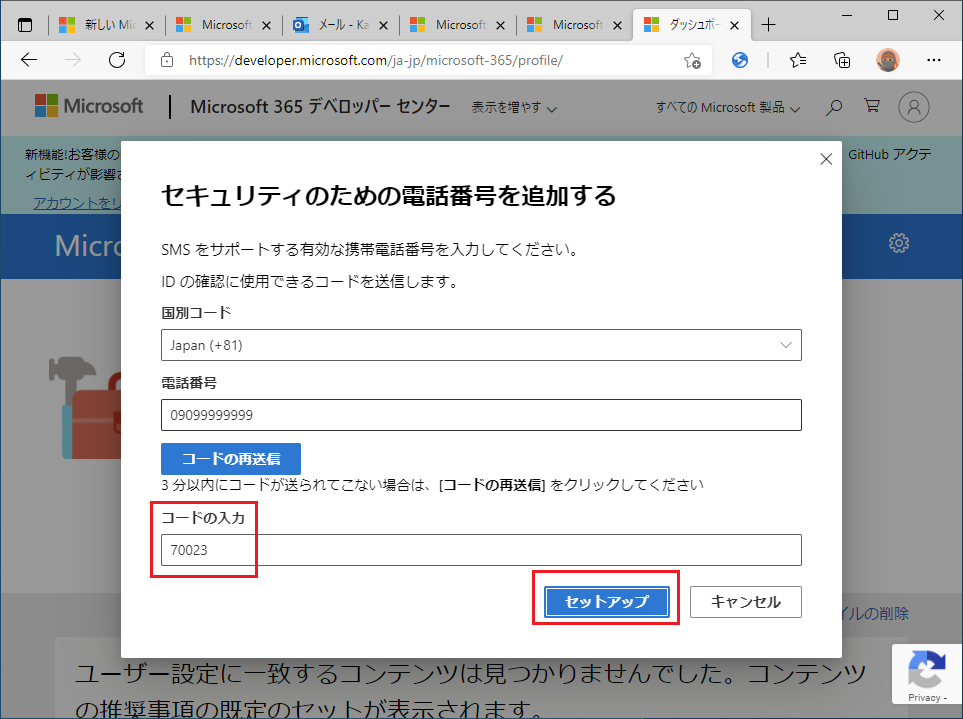Viewport: 963px width, 719px height.
Task: Click the セットアップ button
Action: [606, 602]
